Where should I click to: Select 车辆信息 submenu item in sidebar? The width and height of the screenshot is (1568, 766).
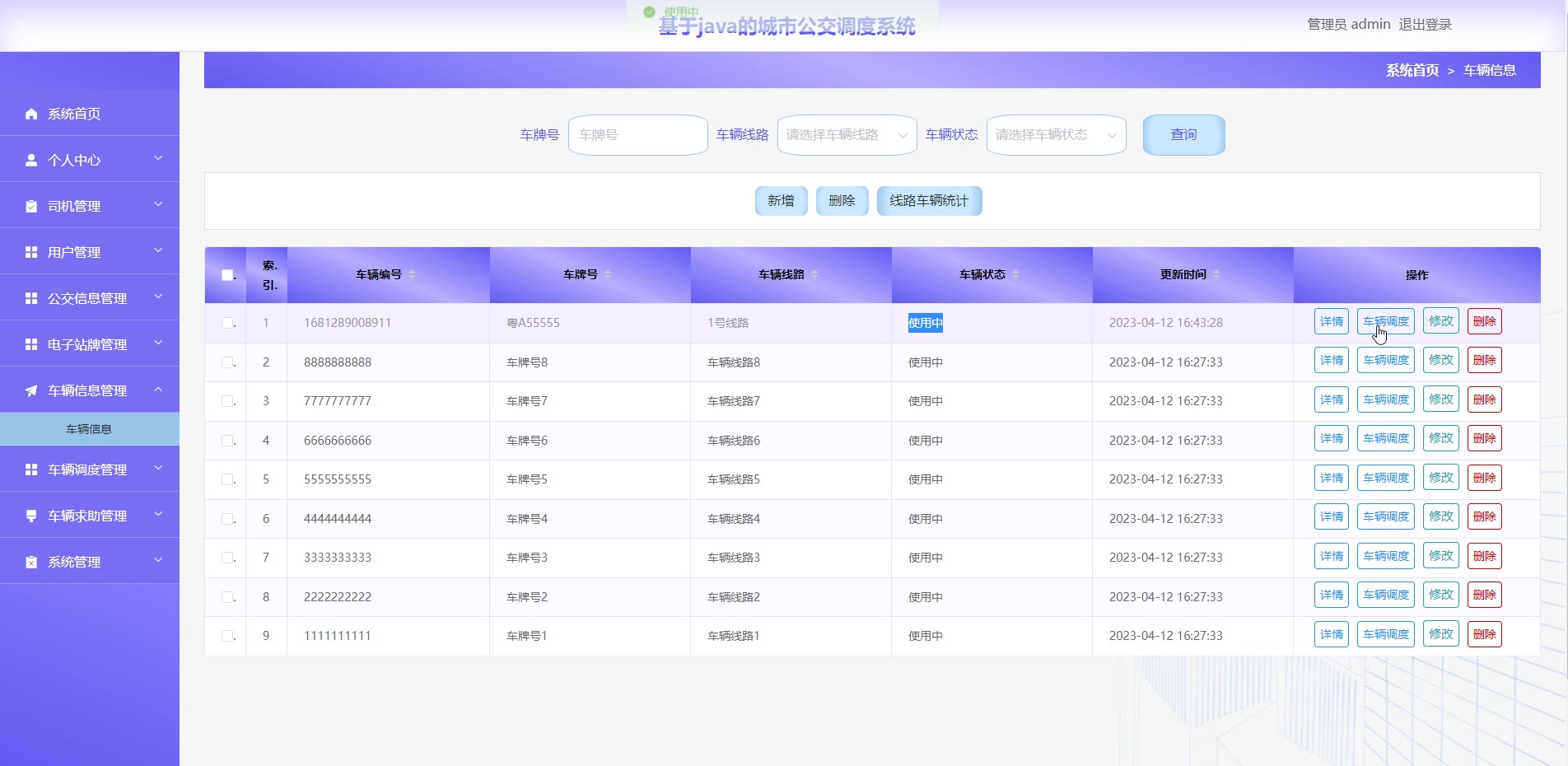(89, 429)
